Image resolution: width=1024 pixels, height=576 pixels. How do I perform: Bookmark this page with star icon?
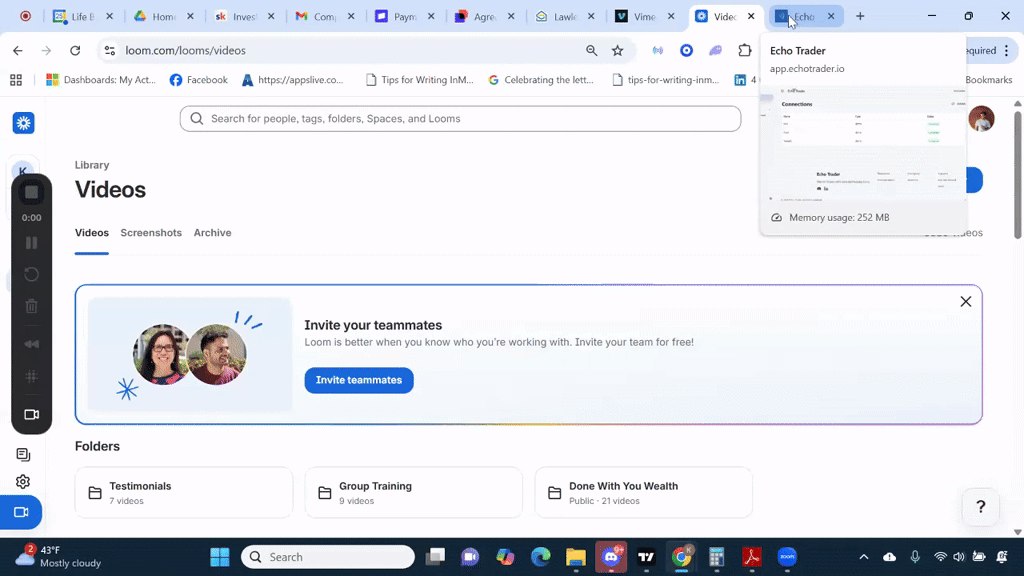(617, 50)
